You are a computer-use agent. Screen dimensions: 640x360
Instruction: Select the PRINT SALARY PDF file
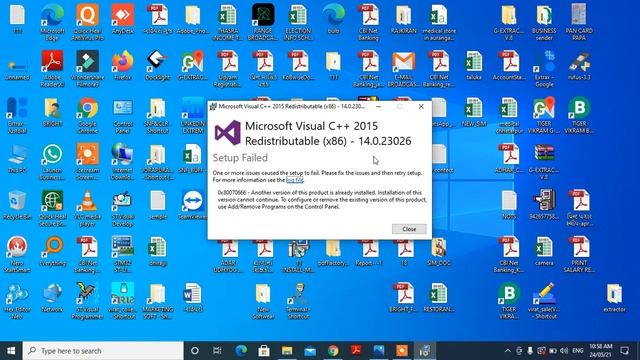pos(579,255)
